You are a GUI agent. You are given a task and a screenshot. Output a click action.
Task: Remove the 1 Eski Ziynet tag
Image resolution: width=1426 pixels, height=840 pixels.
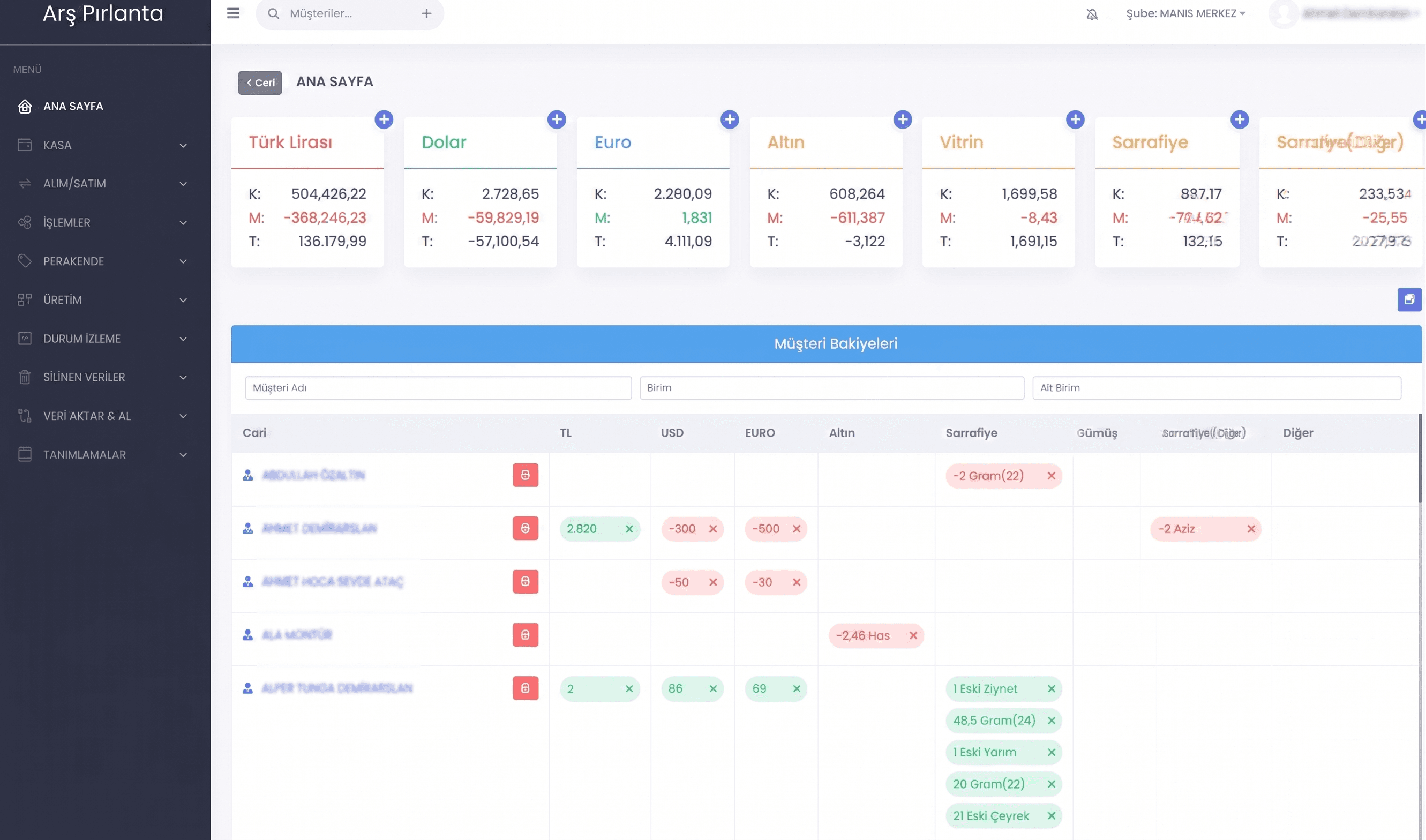[1052, 689]
